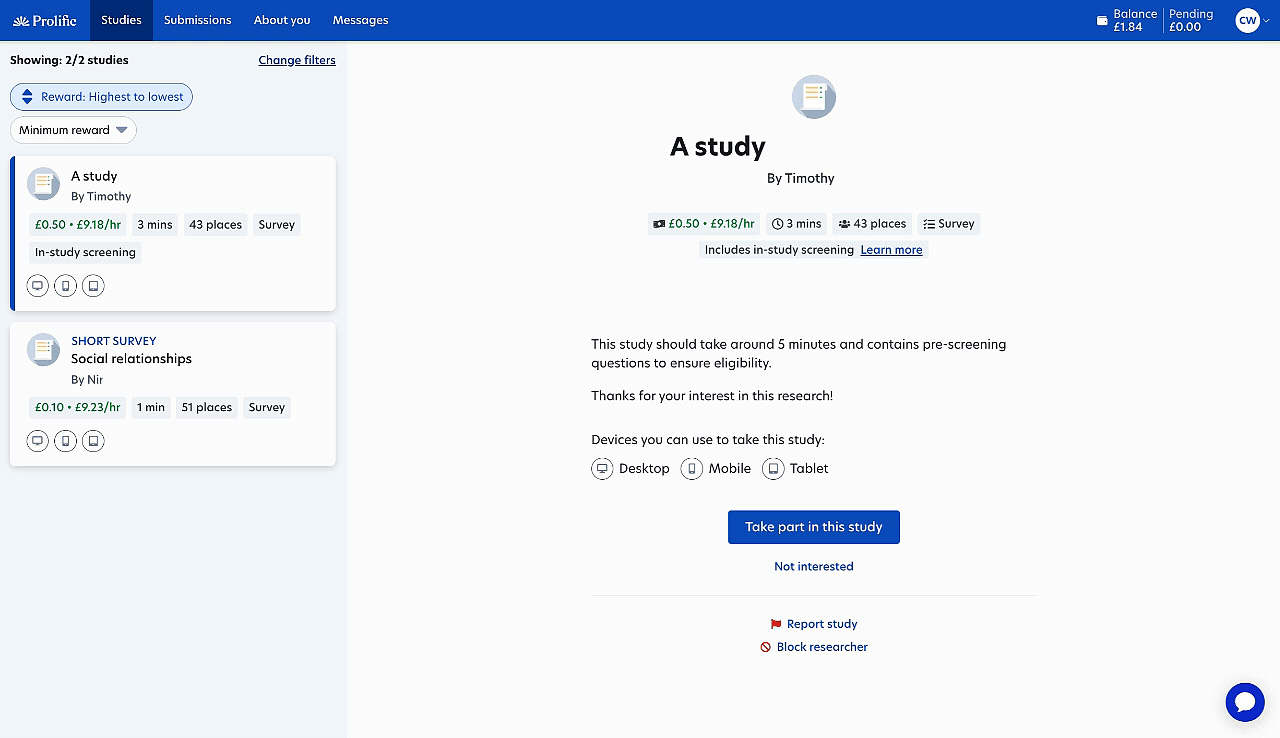Click the Survey list tag in study details

(x=949, y=224)
